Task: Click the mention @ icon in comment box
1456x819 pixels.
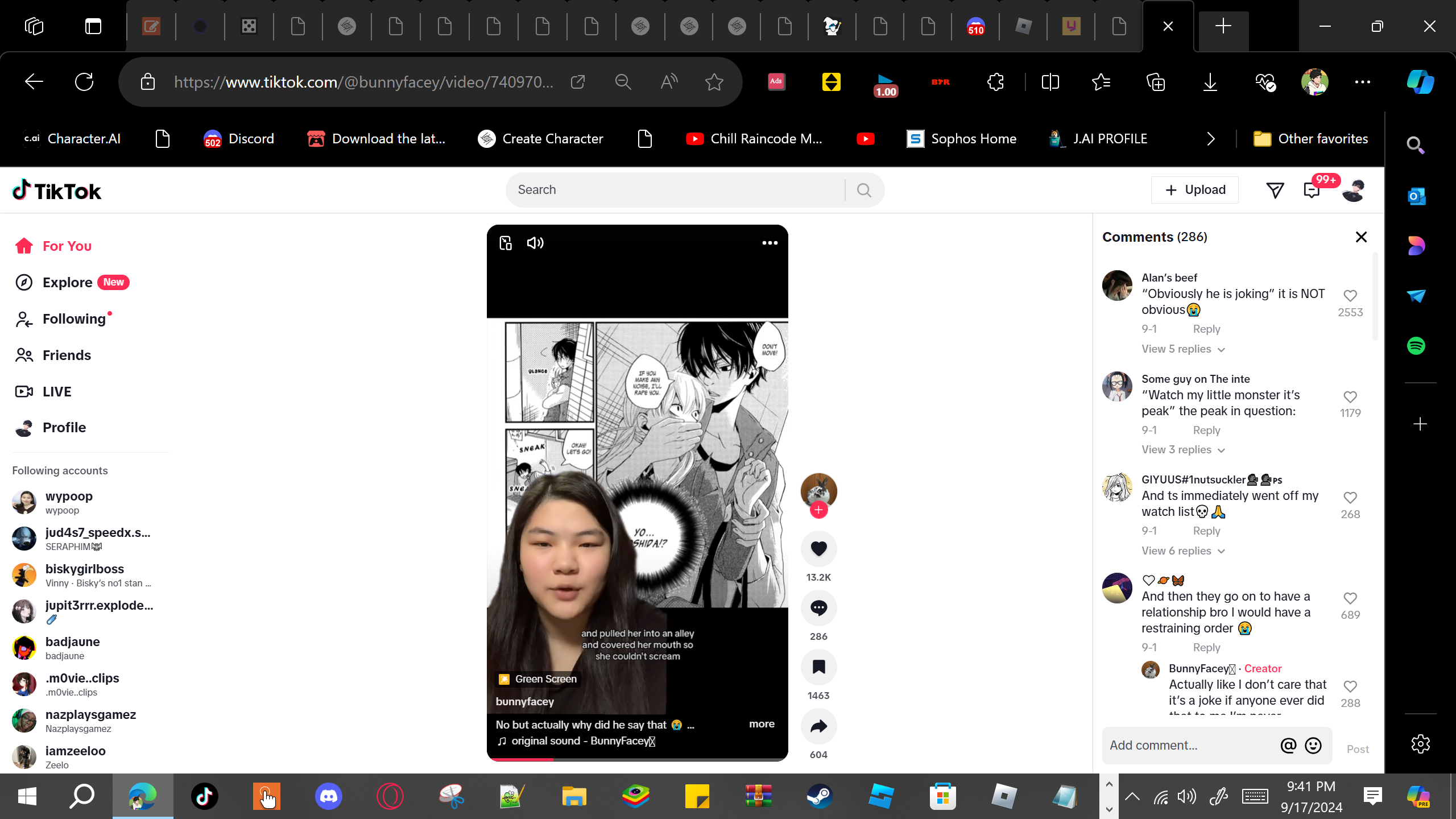Action: click(1288, 746)
